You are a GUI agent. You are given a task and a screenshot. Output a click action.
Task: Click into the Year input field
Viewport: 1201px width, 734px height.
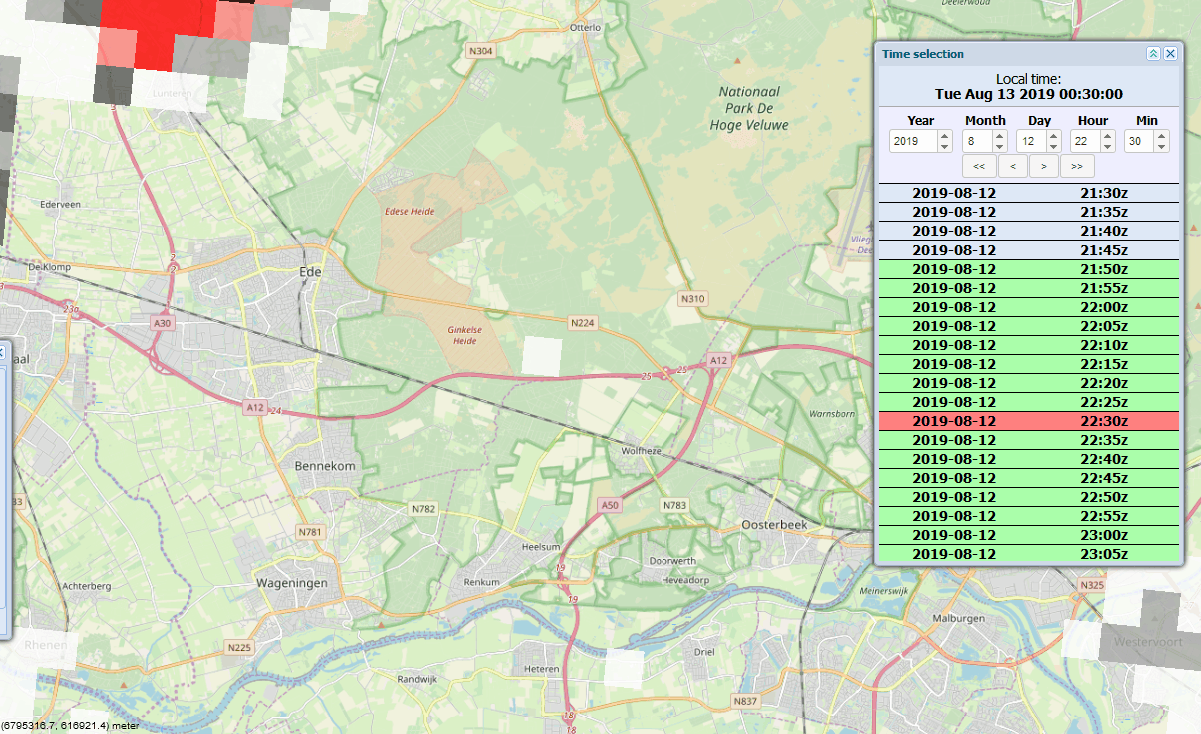912,142
